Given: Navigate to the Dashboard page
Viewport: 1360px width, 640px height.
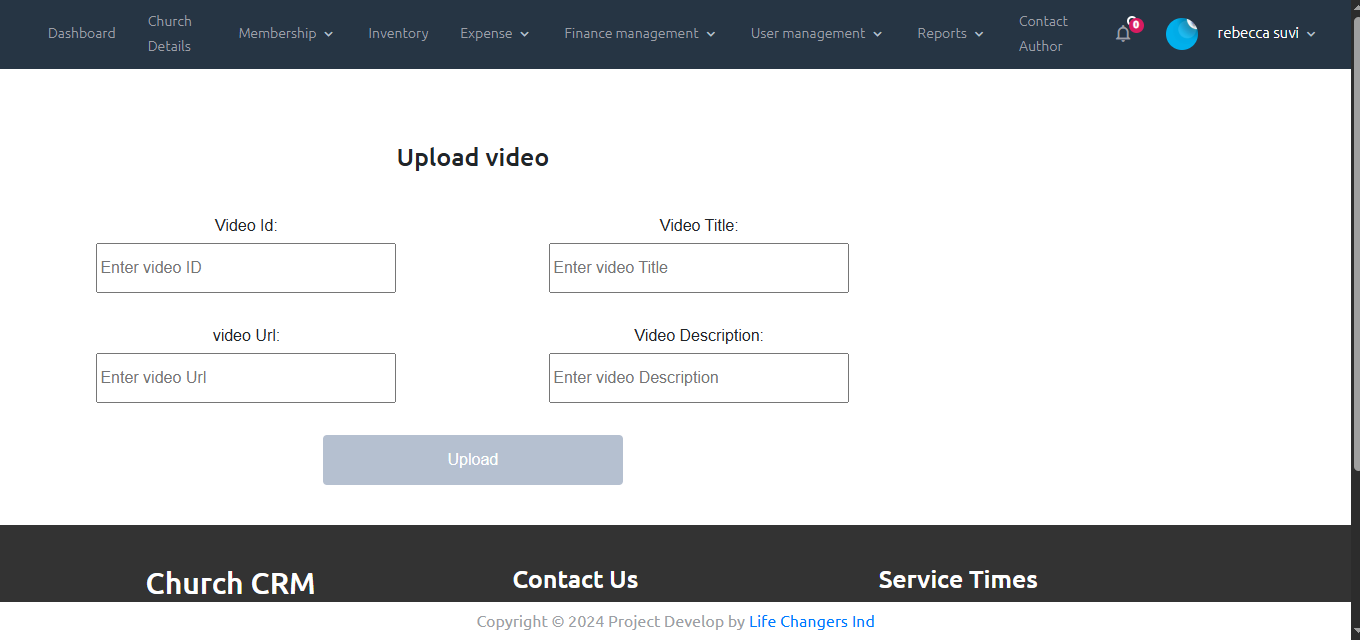Looking at the screenshot, I should click(x=81, y=33).
